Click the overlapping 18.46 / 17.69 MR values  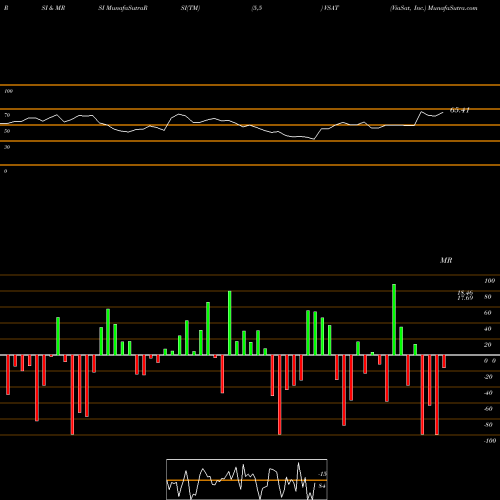465,295
